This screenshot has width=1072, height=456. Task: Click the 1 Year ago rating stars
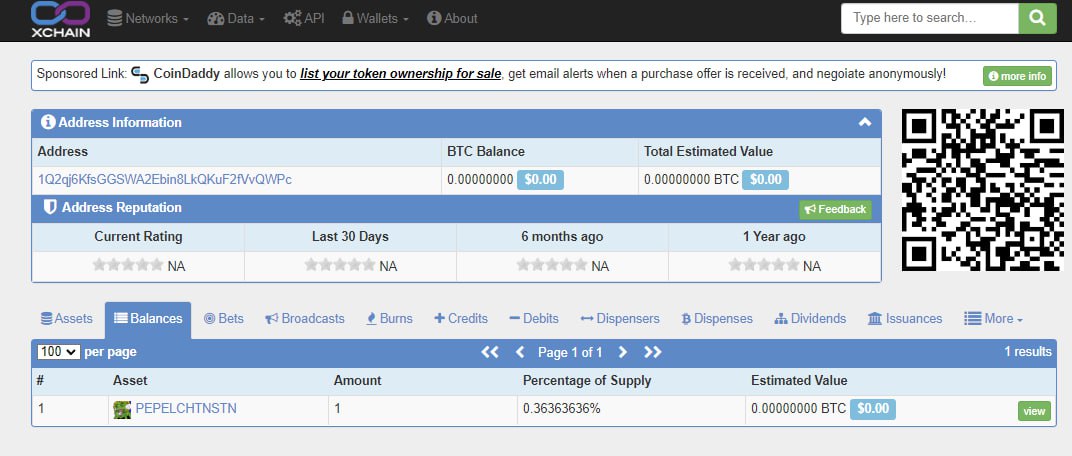click(x=764, y=265)
